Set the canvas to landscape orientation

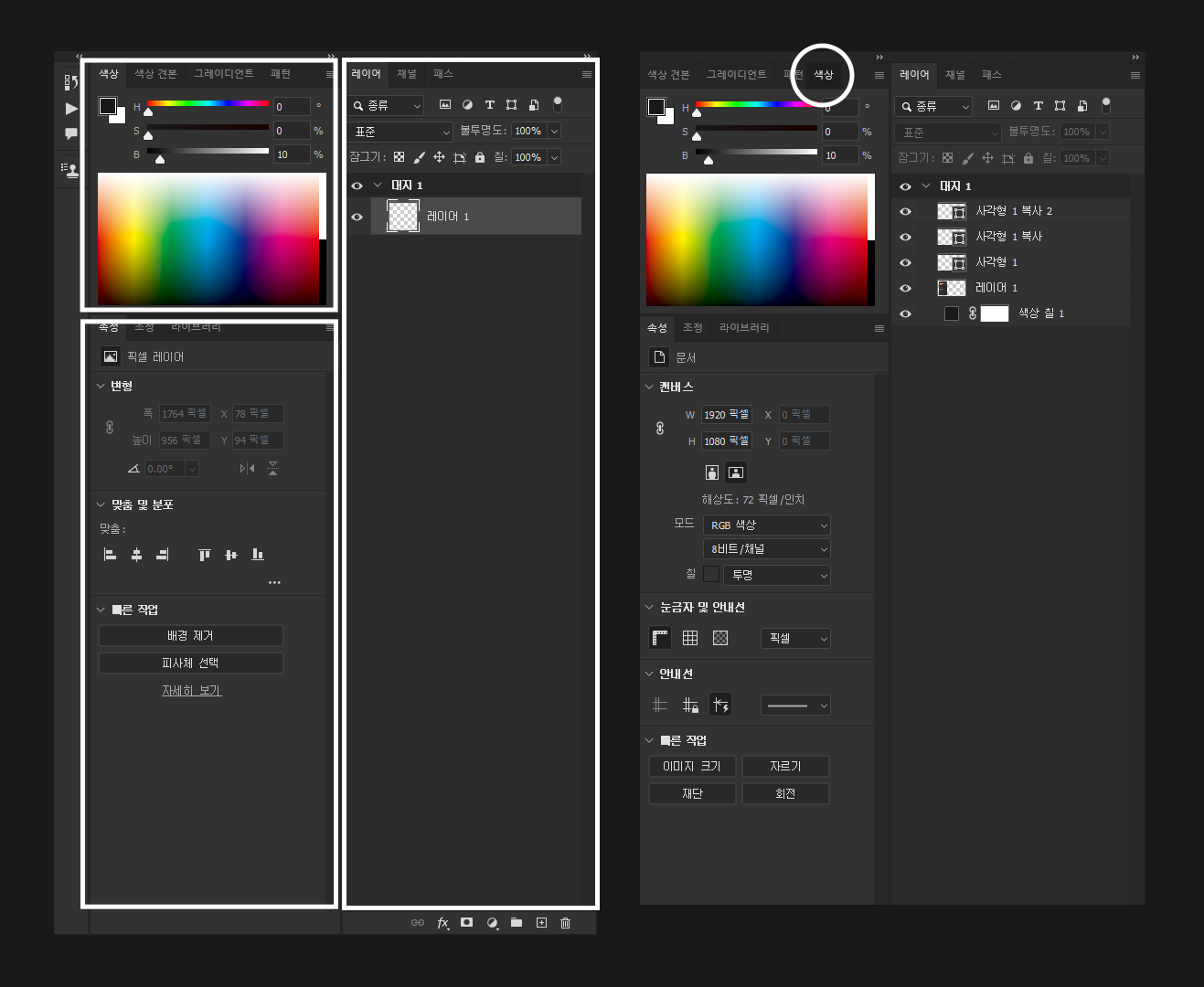coord(736,472)
